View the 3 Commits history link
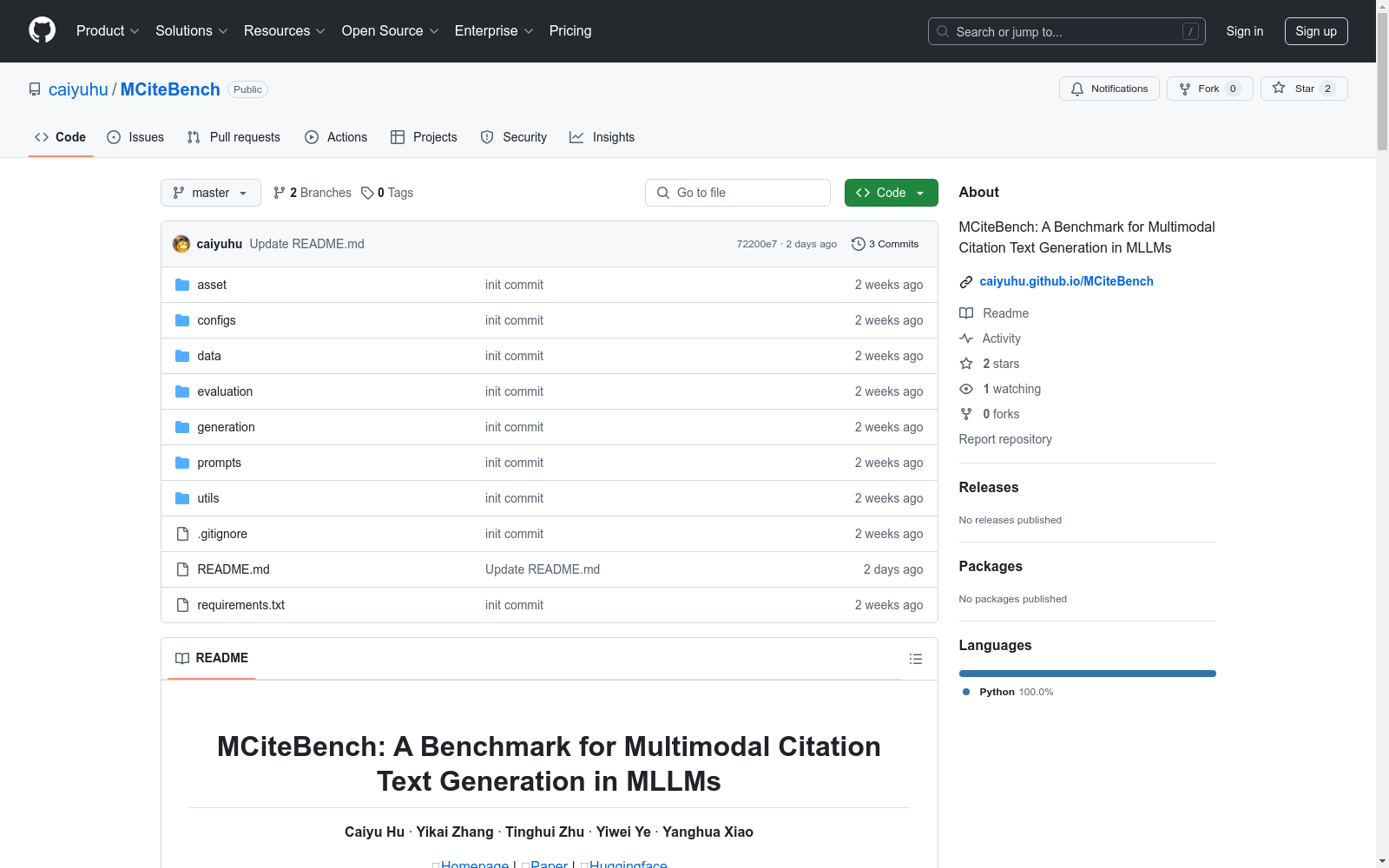The height and width of the screenshot is (868, 1389). pos(885,244)
